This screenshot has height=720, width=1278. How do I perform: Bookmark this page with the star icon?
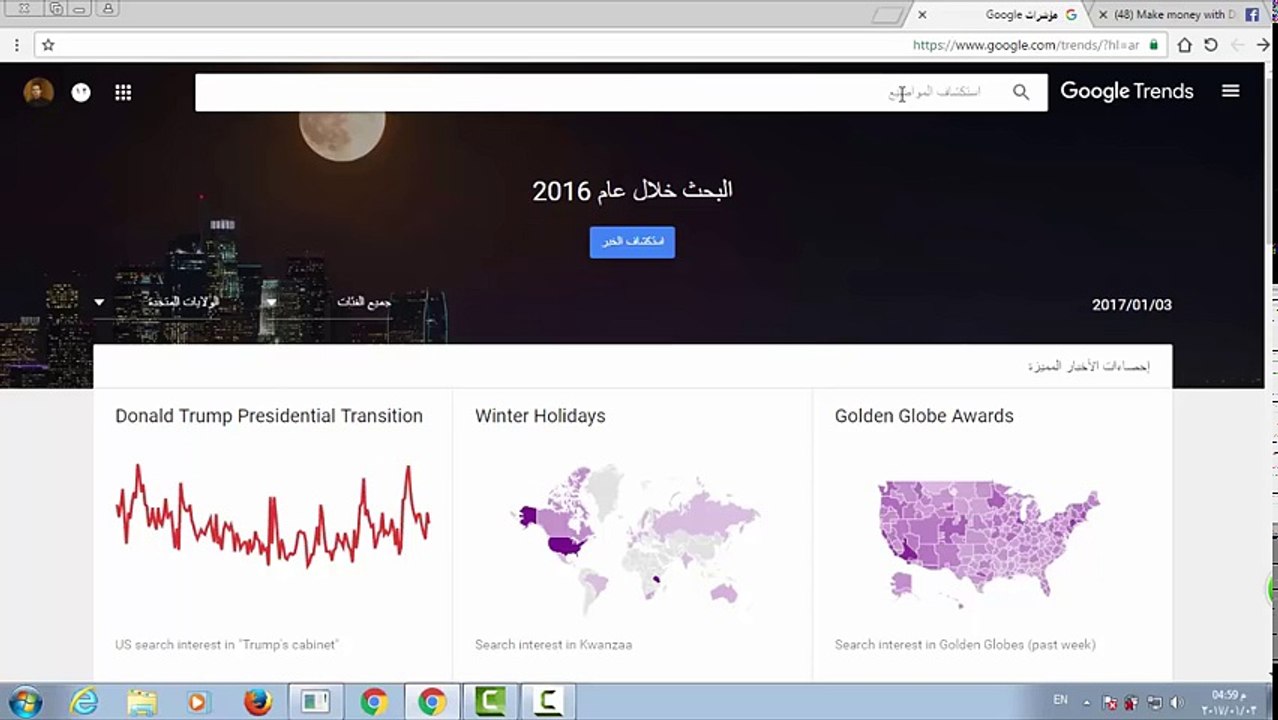48,45
